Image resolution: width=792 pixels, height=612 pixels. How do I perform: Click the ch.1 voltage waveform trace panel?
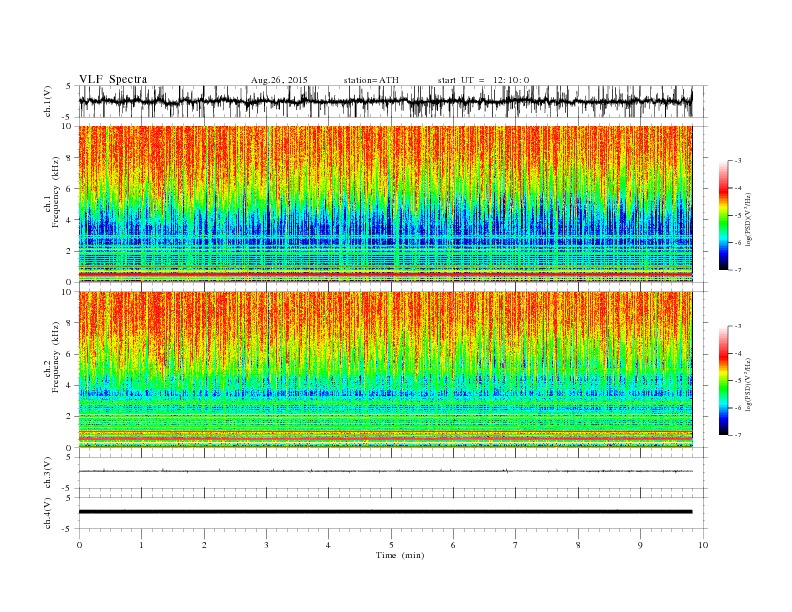(x=393, y=101)
